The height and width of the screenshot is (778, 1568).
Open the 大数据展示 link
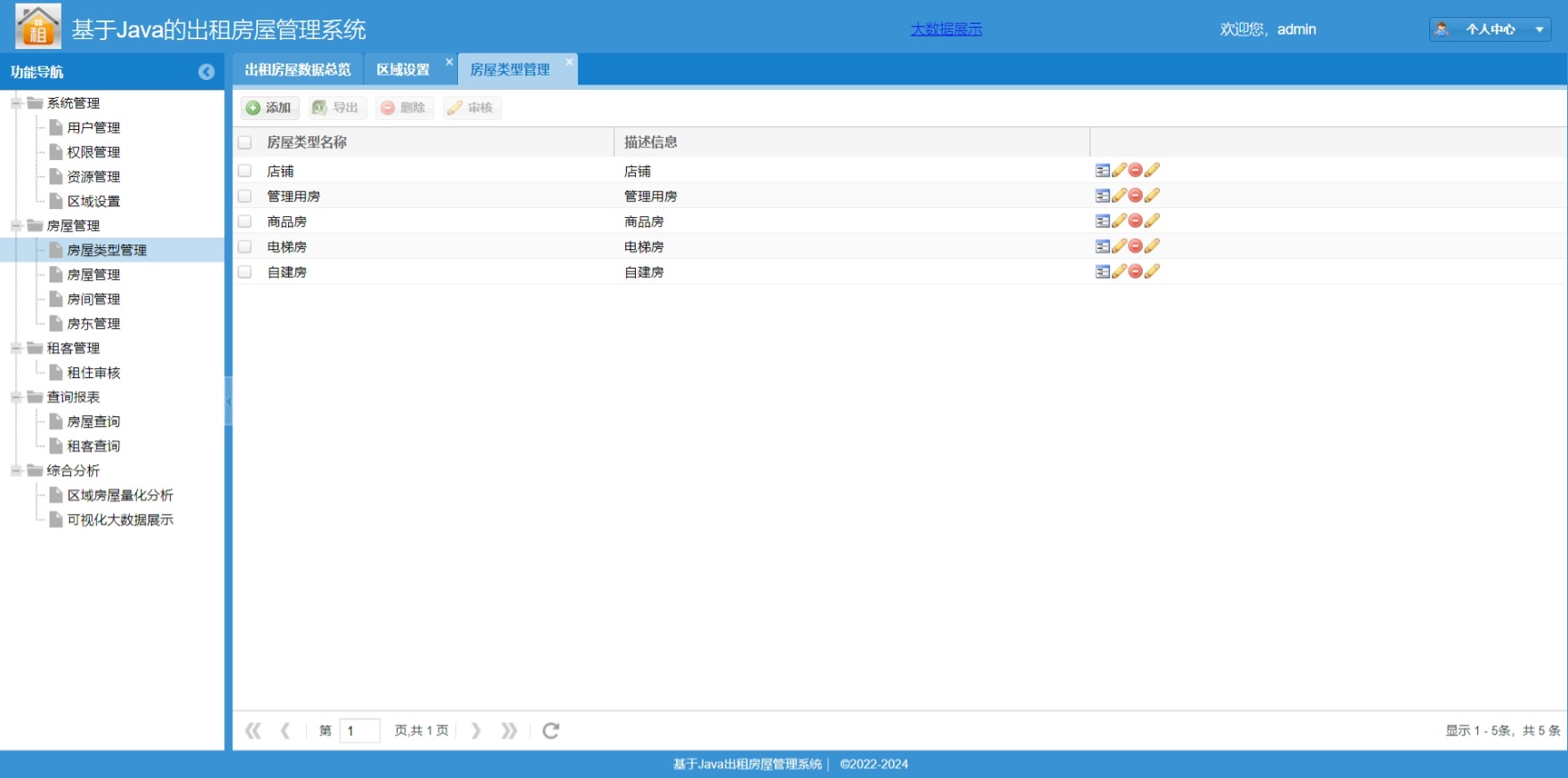coord(946,29)
